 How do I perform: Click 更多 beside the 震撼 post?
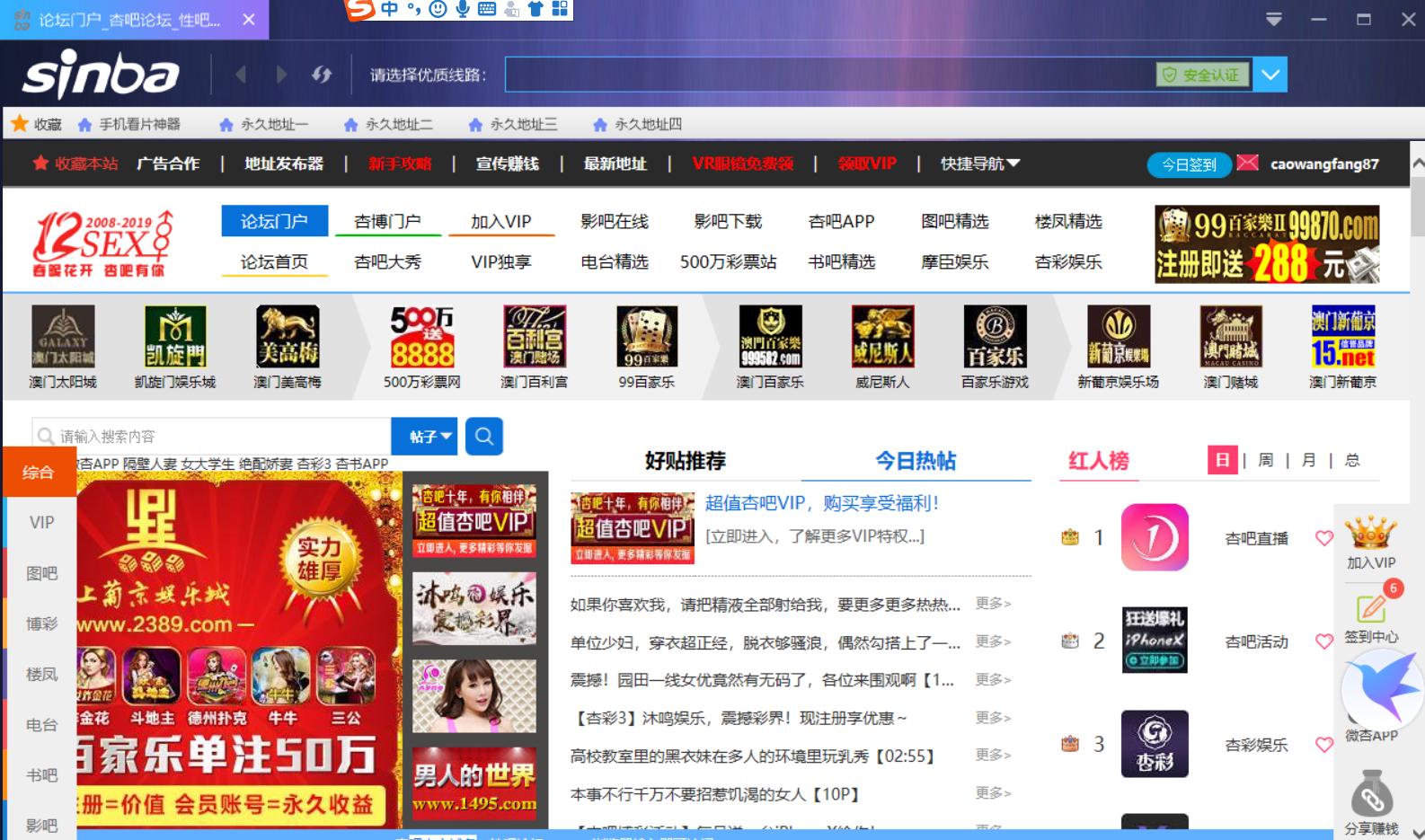pos(993,679)
